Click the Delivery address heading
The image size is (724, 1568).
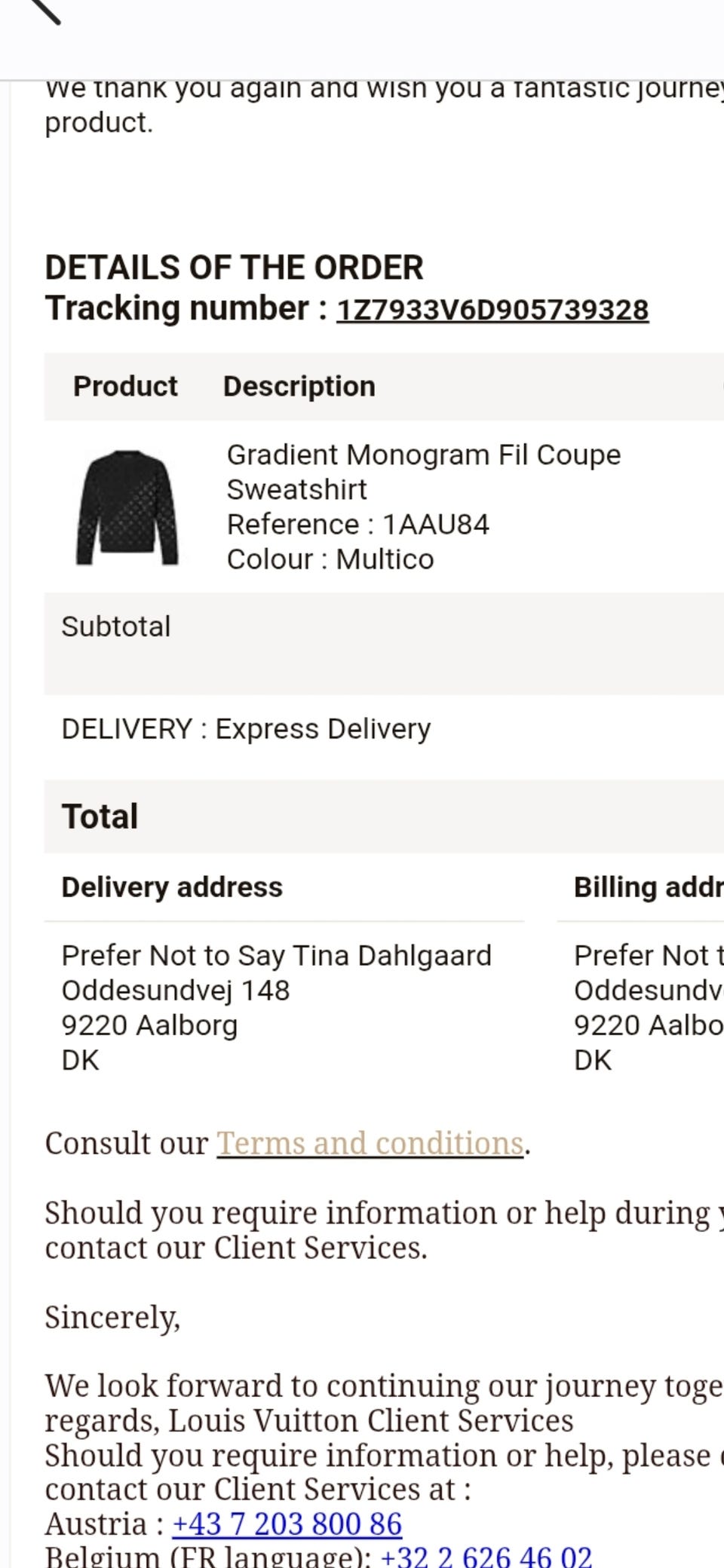(x=172, y=887)
